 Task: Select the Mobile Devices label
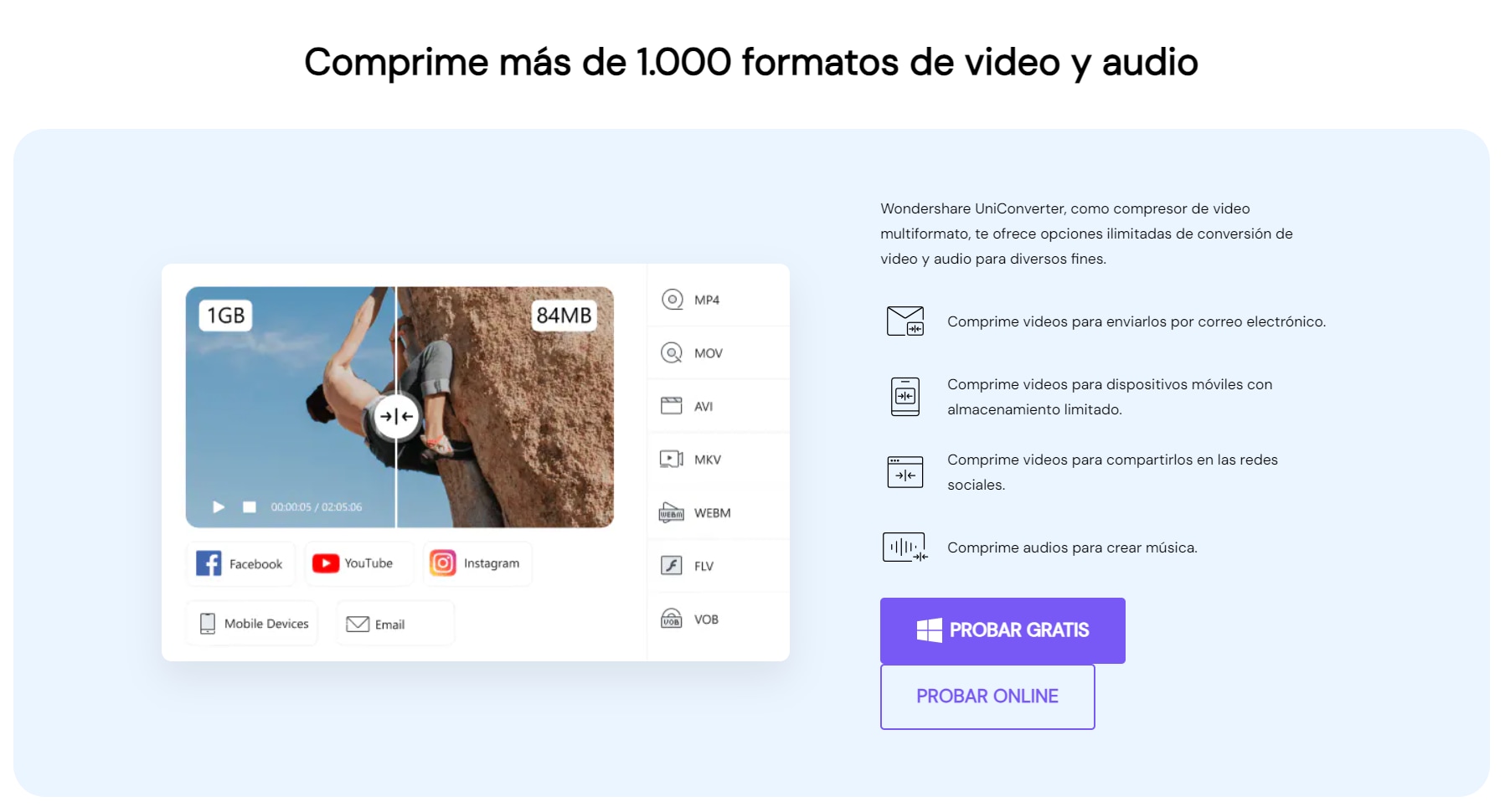(266, 624)
